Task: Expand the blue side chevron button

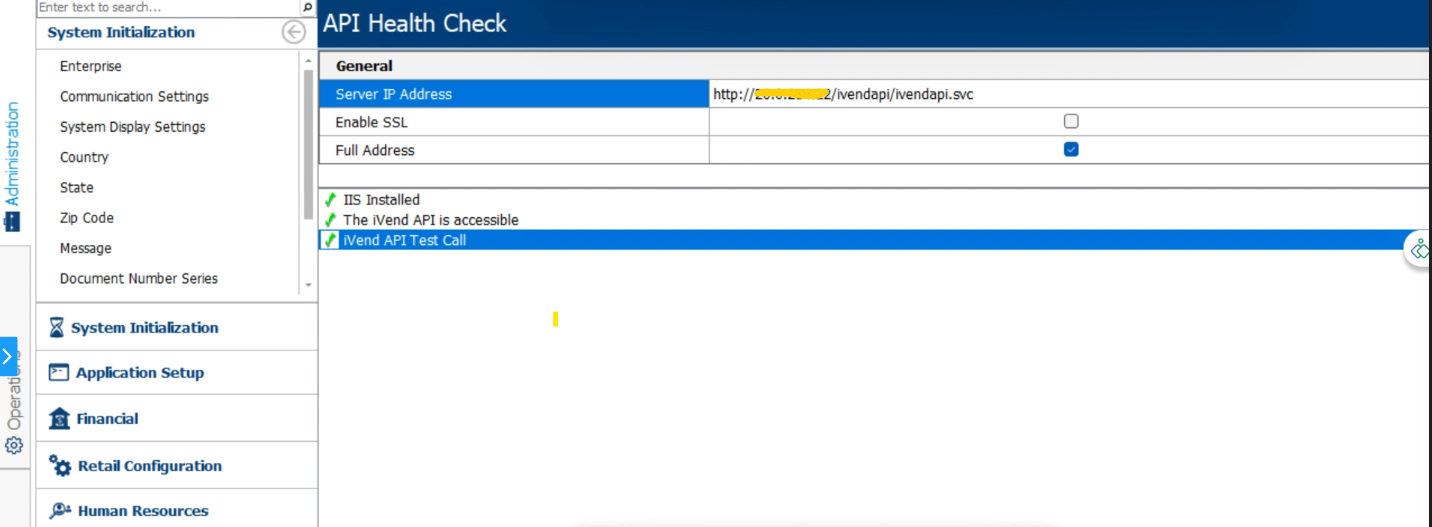Action: (8, 355)
